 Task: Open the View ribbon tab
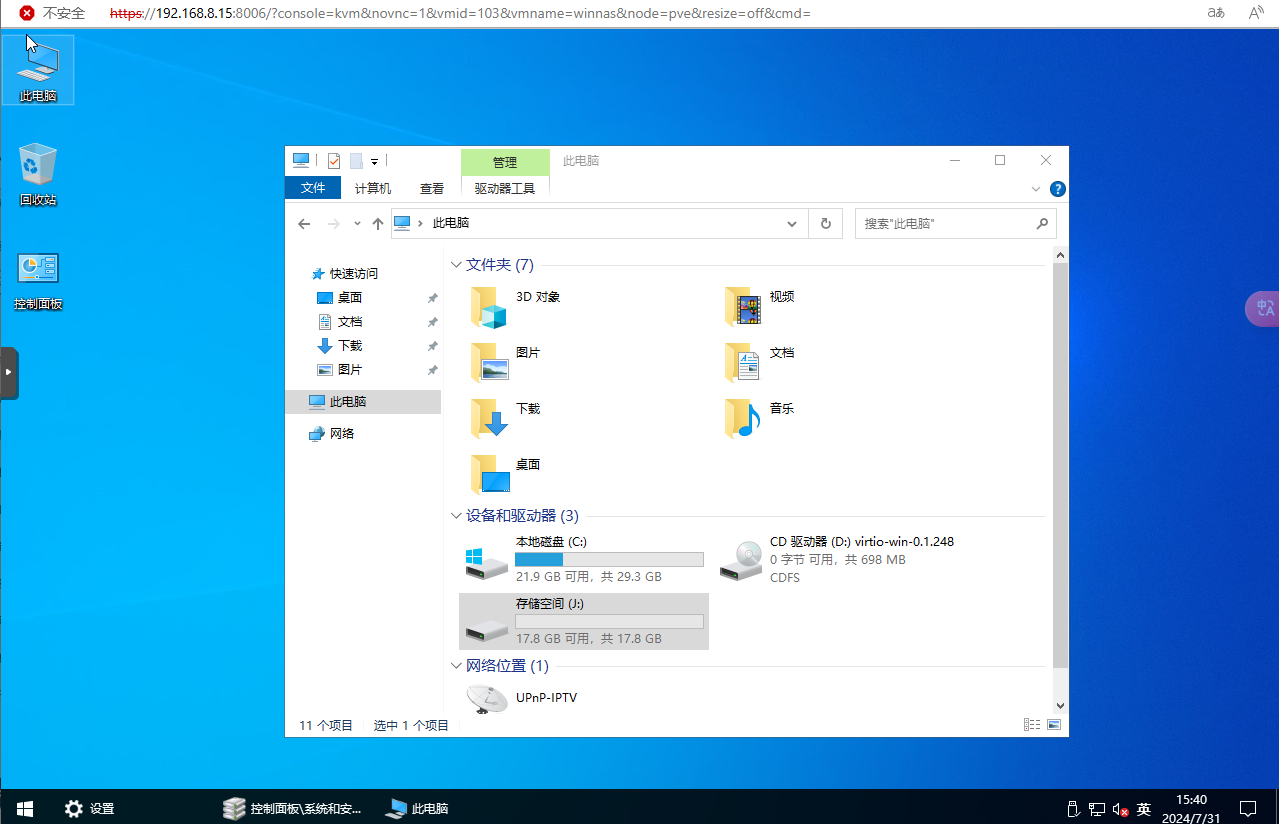[432, 188]
